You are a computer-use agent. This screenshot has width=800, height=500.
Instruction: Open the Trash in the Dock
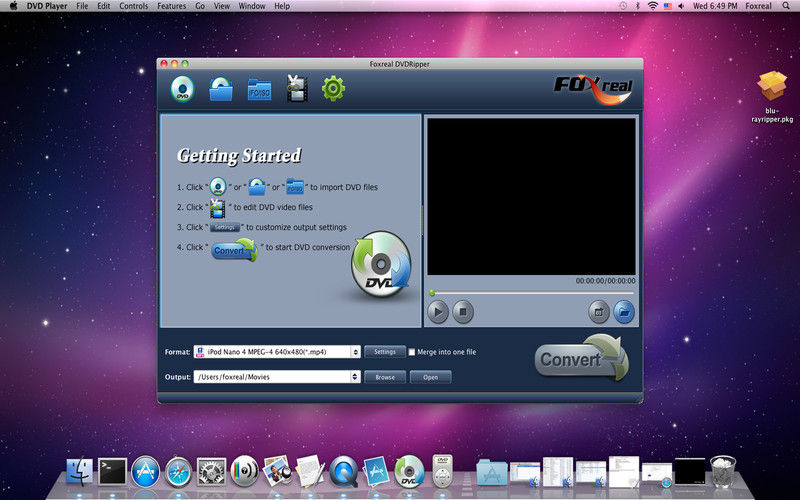tap(723, 471)
